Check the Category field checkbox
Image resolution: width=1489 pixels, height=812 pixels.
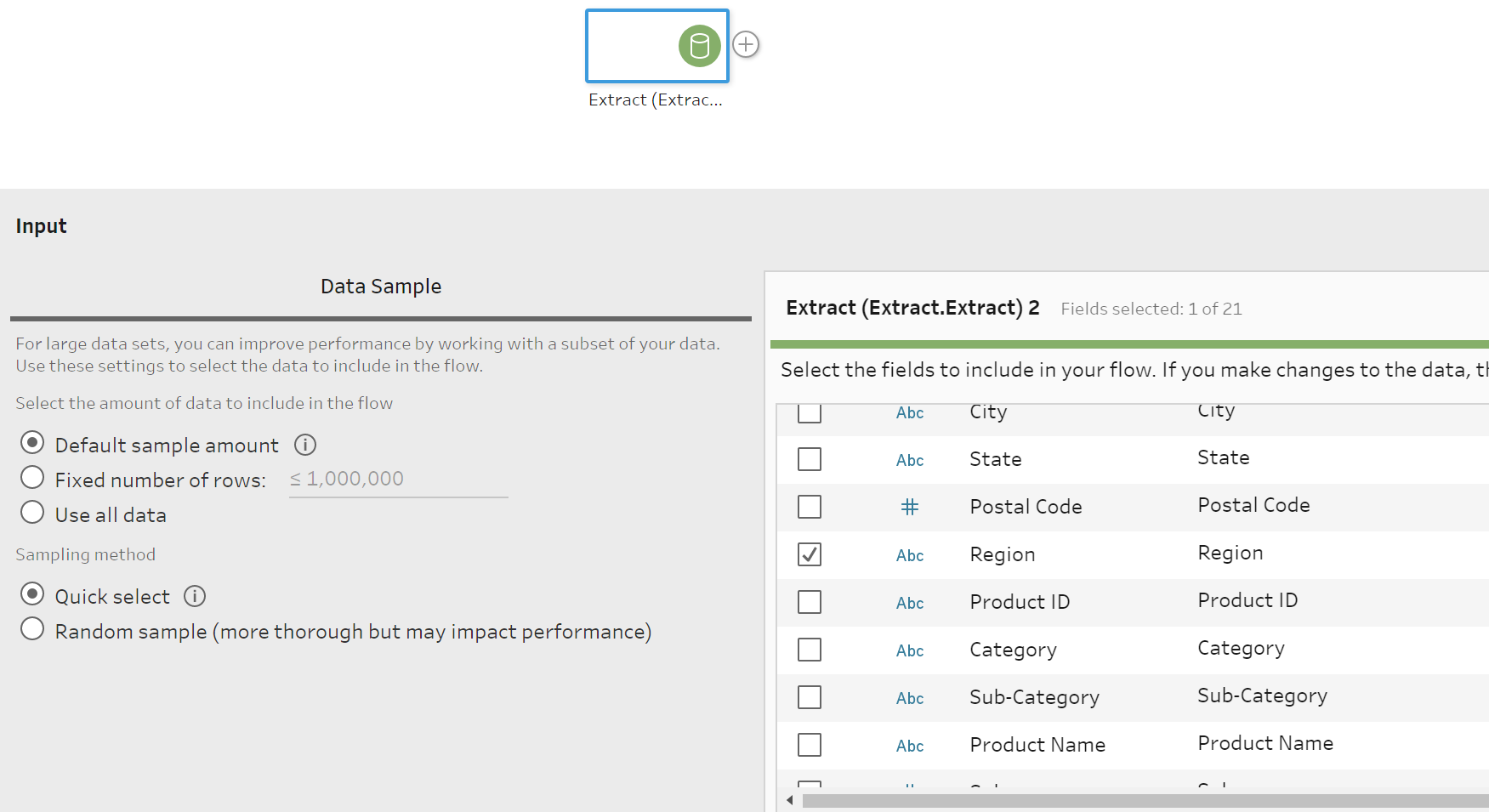[x=808, y=649]
